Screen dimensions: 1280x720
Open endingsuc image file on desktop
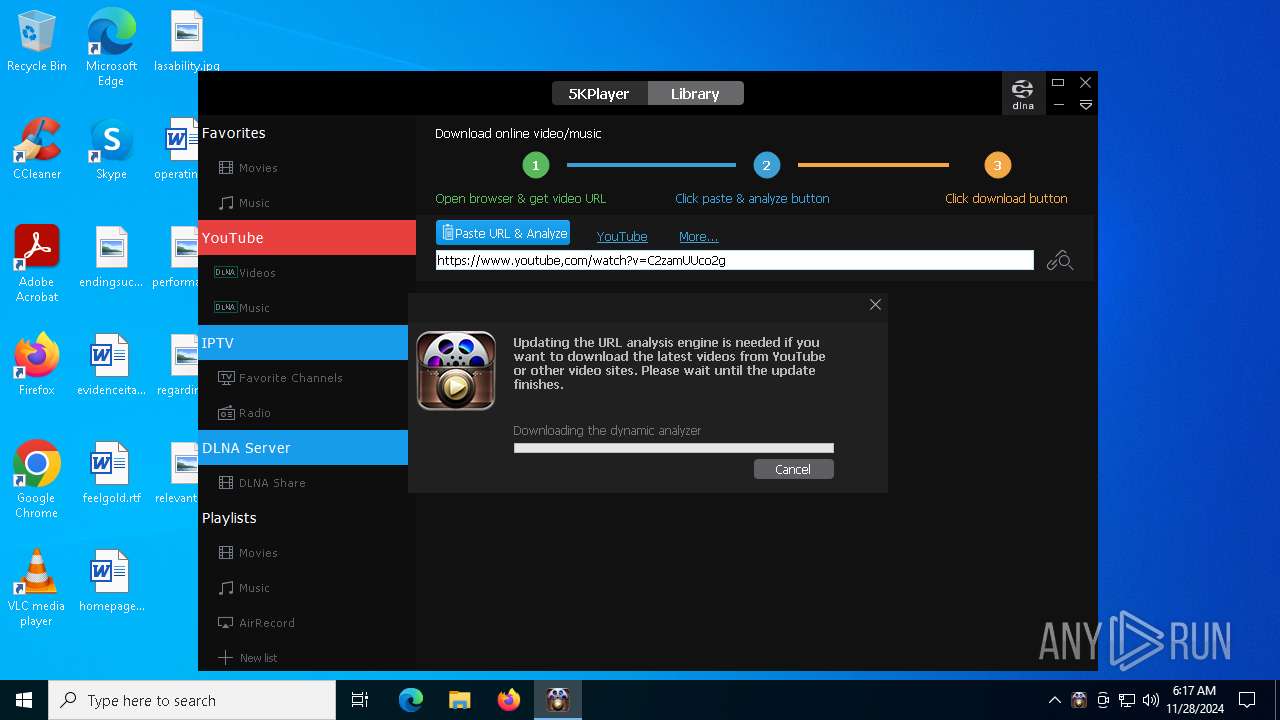pyautogui.click(x=111, y=257)
